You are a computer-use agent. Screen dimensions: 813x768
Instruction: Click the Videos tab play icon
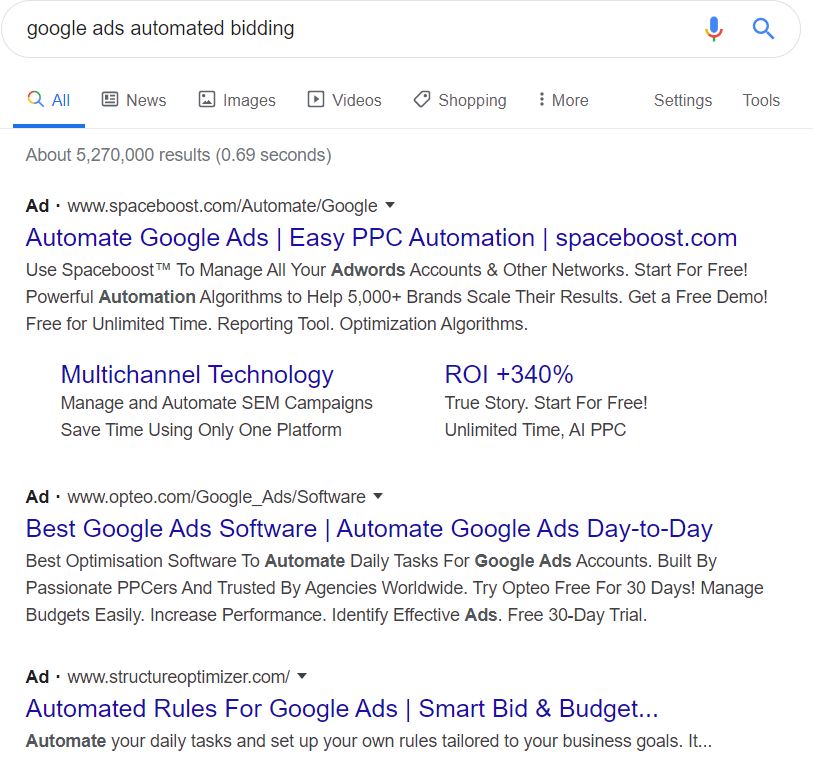pyautogui.click(x=317, y=99)
